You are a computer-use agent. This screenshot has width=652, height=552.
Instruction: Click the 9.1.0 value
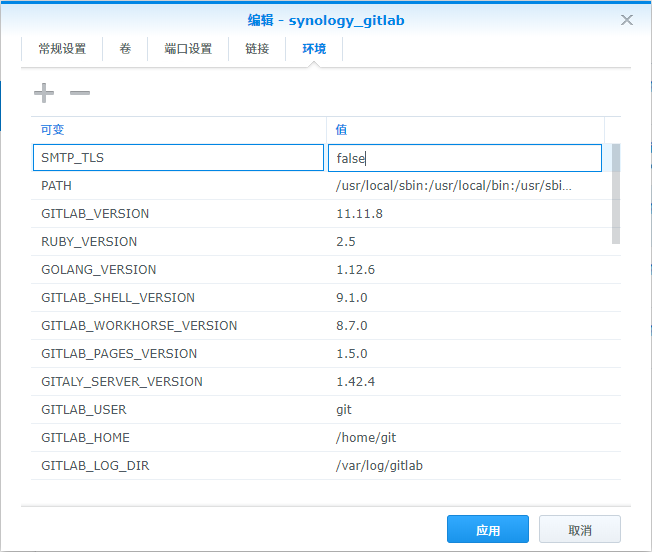tap(352, 298)
